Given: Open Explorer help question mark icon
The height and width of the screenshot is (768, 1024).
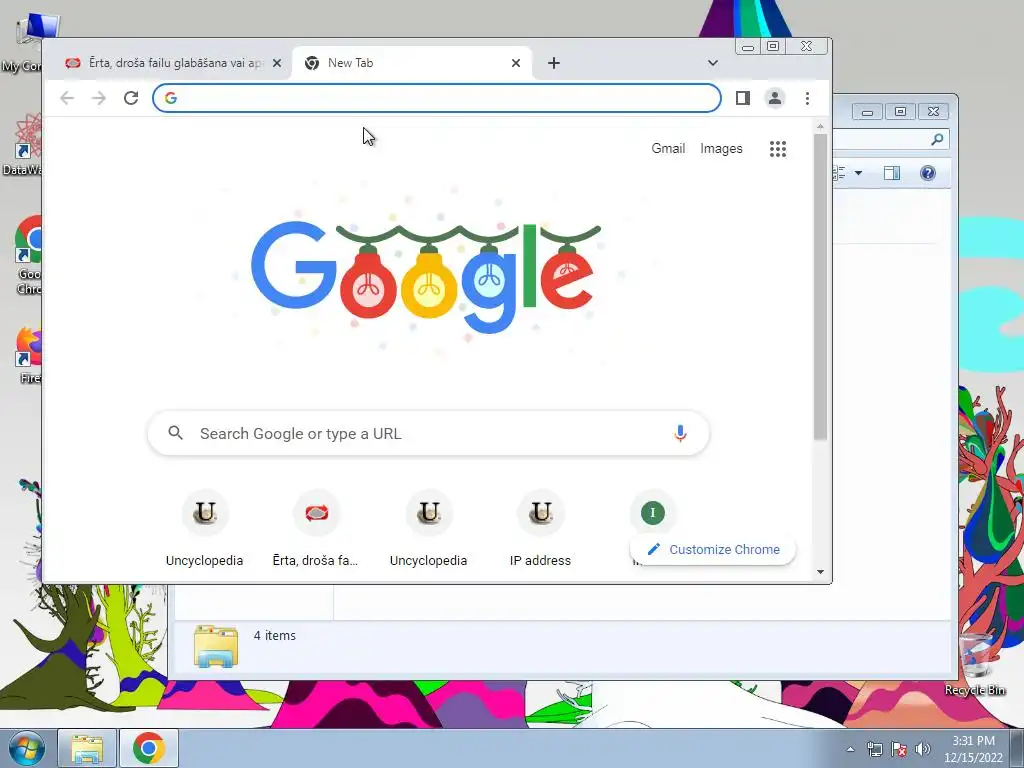Looking at the screenshot, I should (927, 173).
